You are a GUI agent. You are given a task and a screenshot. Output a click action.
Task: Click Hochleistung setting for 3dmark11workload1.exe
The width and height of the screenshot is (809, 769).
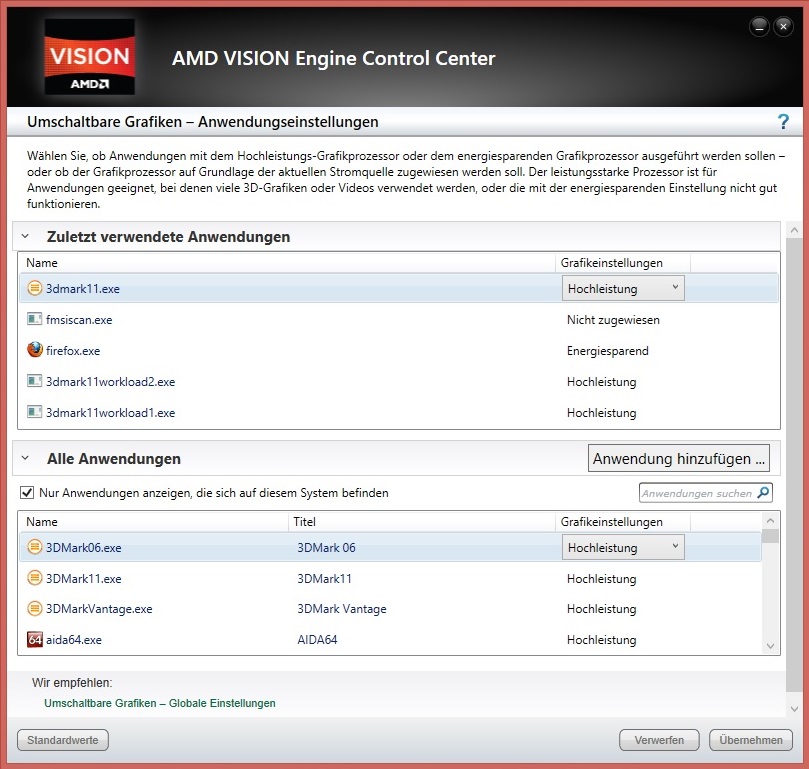point(602,413)
